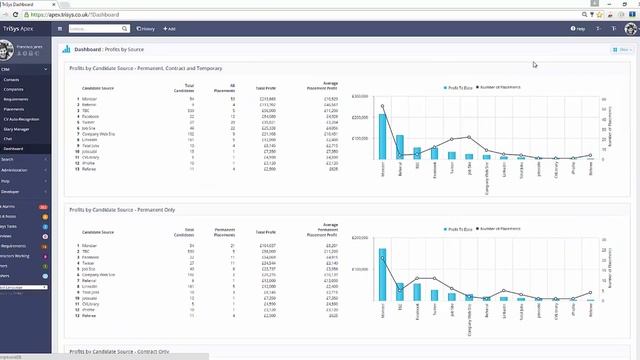Click the browser zoom magnifier icon in the address bar
Screen dimensions: 640x360
click(584, 15)
